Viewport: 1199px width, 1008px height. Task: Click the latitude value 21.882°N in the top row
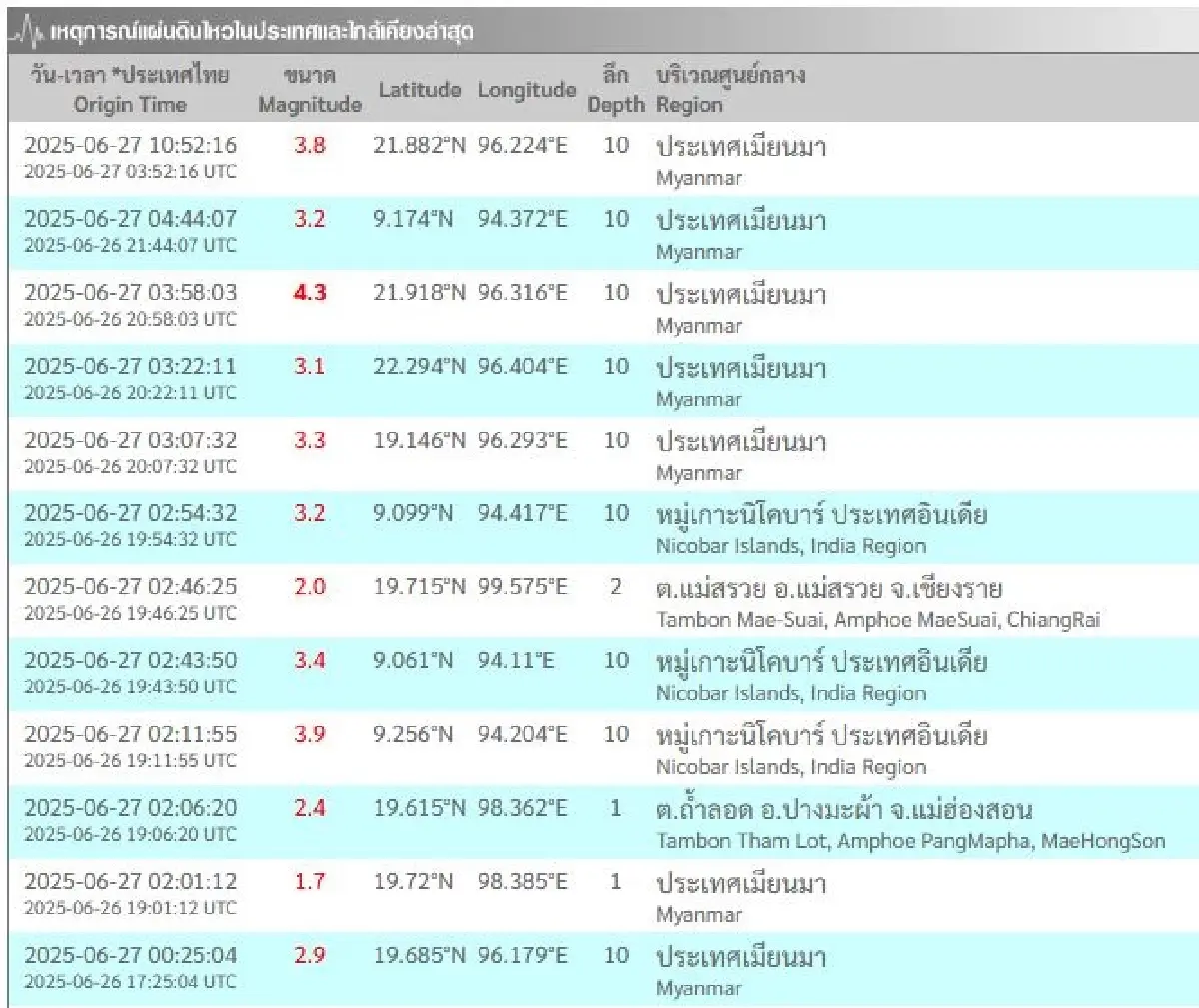click(421, 146)
